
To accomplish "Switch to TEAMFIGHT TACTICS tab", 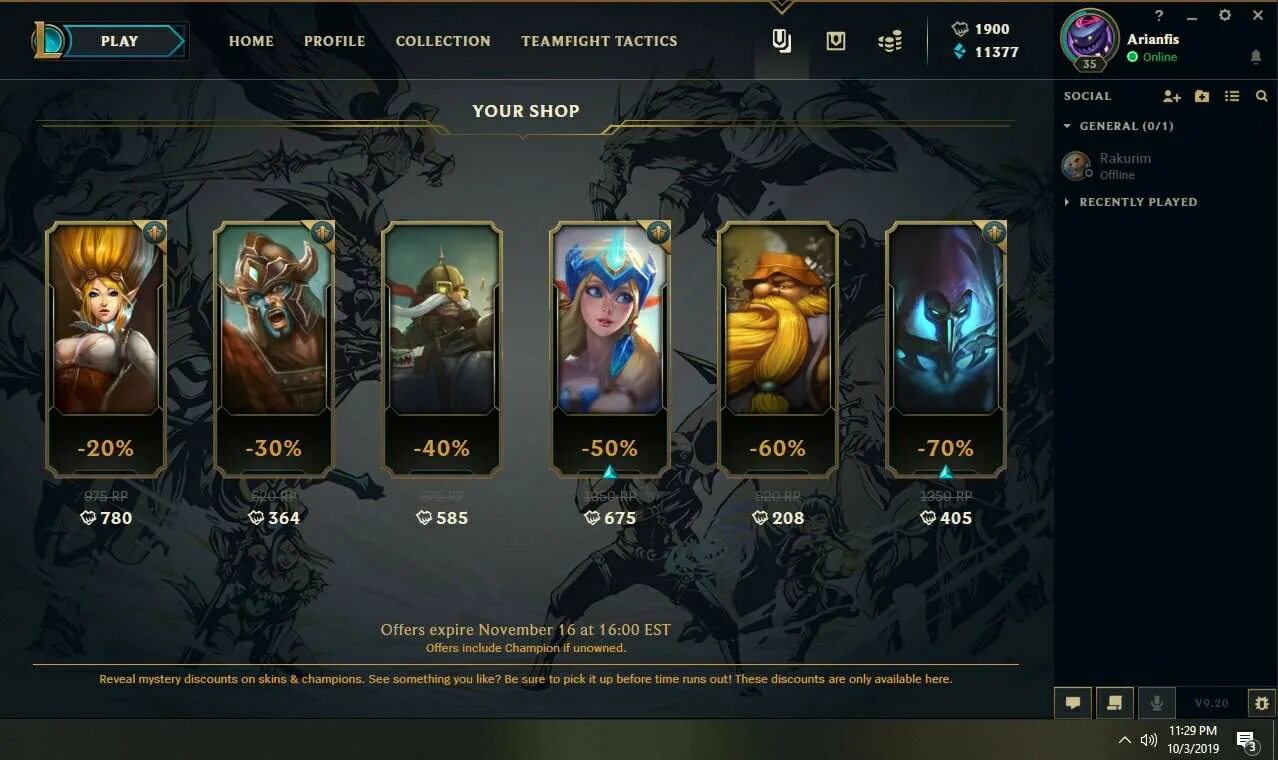I will 599,41.
